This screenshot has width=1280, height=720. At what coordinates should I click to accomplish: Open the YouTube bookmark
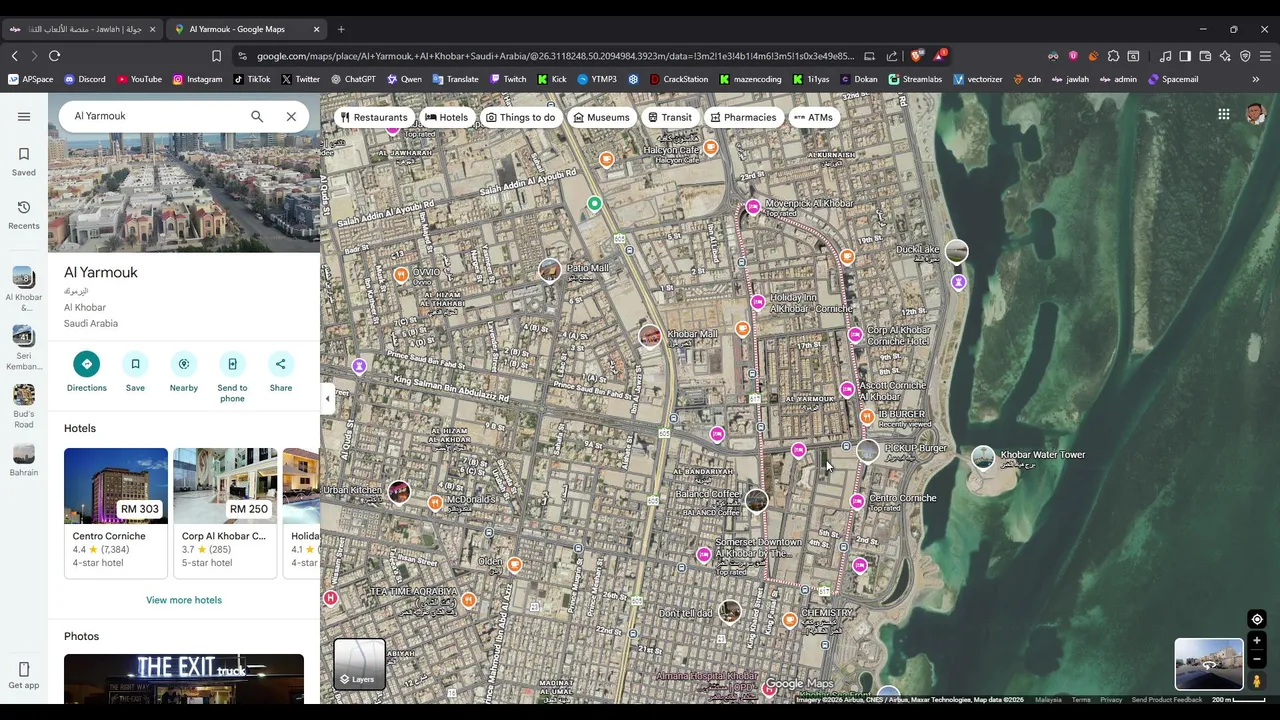[139, 79]
